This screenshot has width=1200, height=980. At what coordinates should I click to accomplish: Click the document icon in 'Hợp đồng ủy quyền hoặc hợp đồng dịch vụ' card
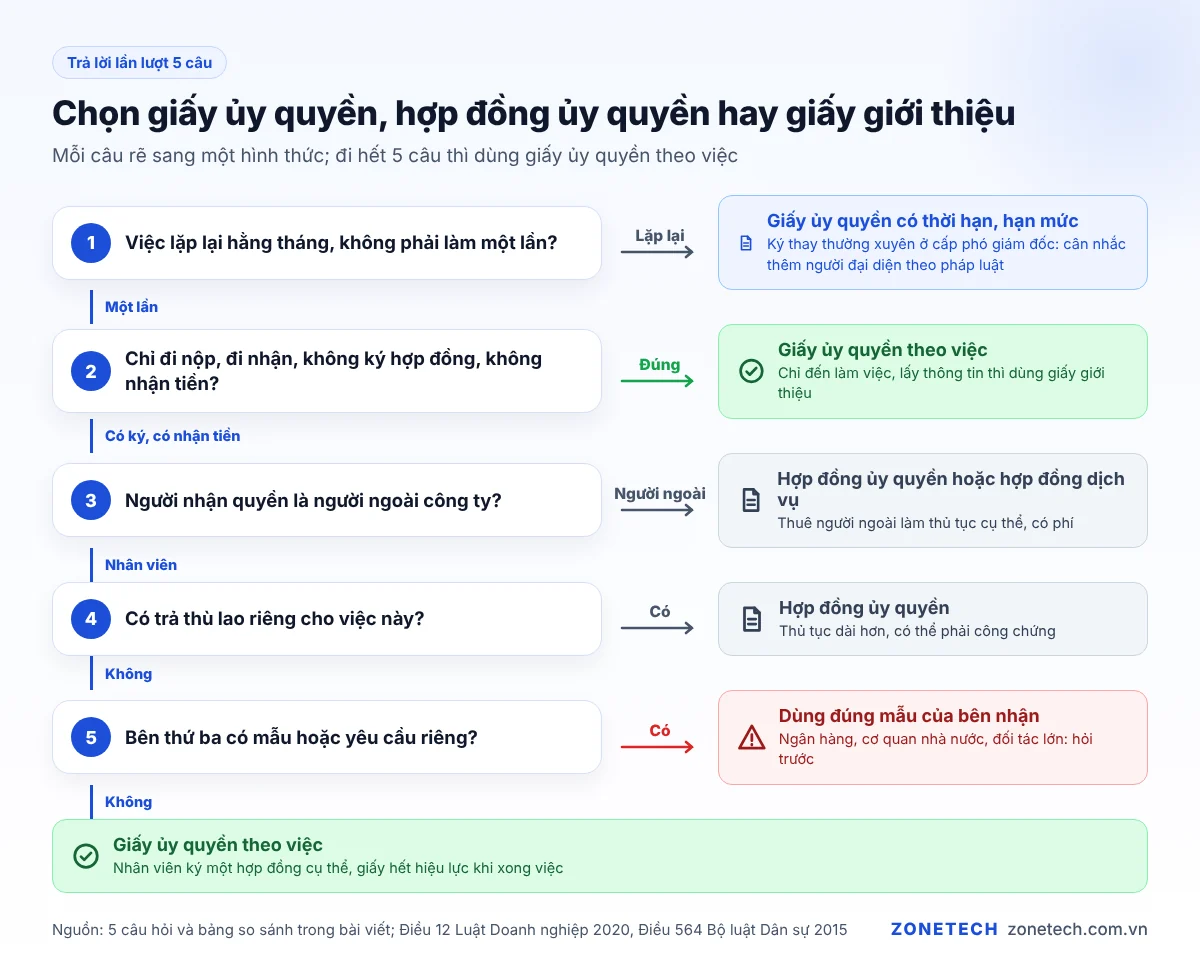click(751, 500)
